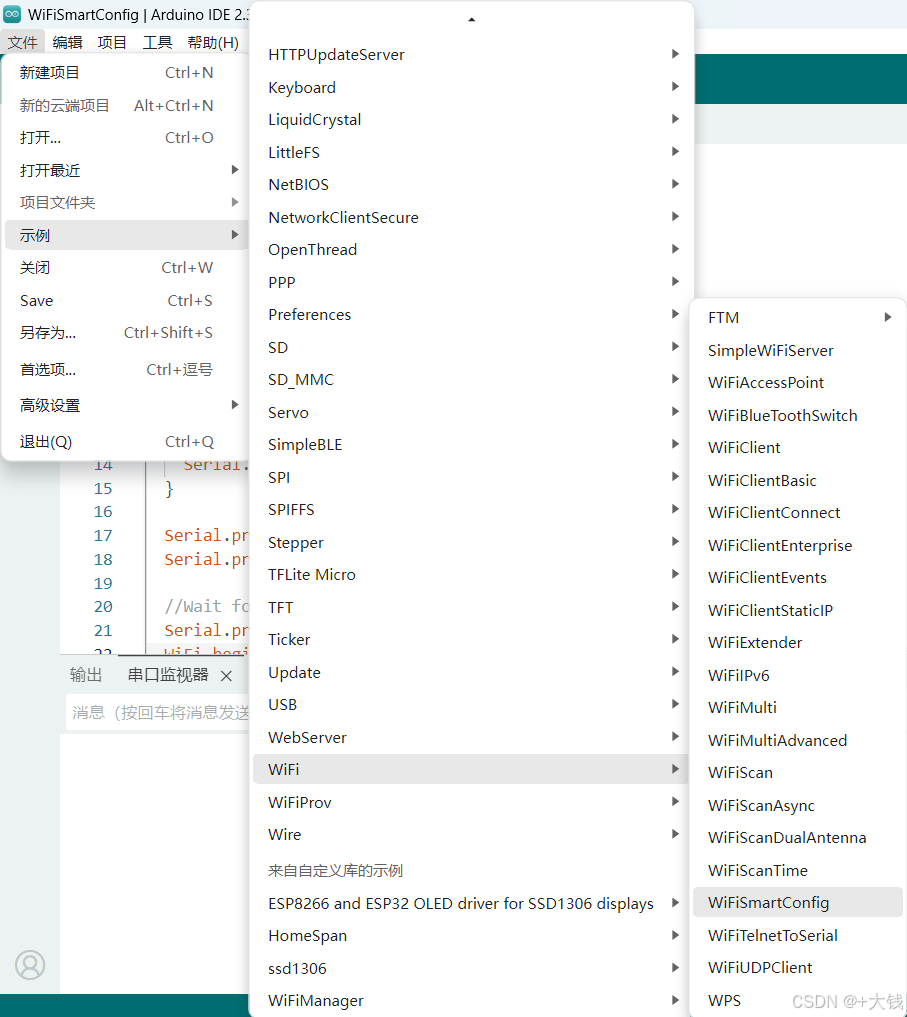Open the OpenThread examples submenu
The width and height of the screenshot is (907, 1017).
tap(472, 250)
